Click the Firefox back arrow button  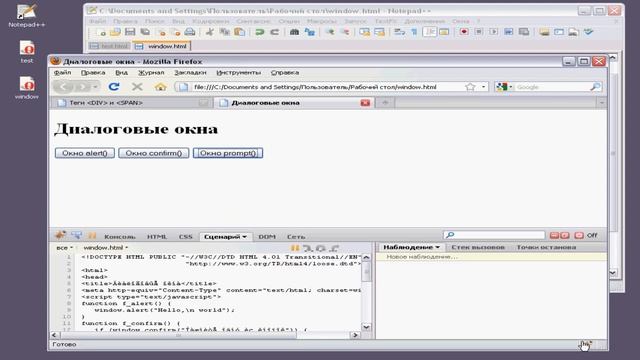coord(64,87)
